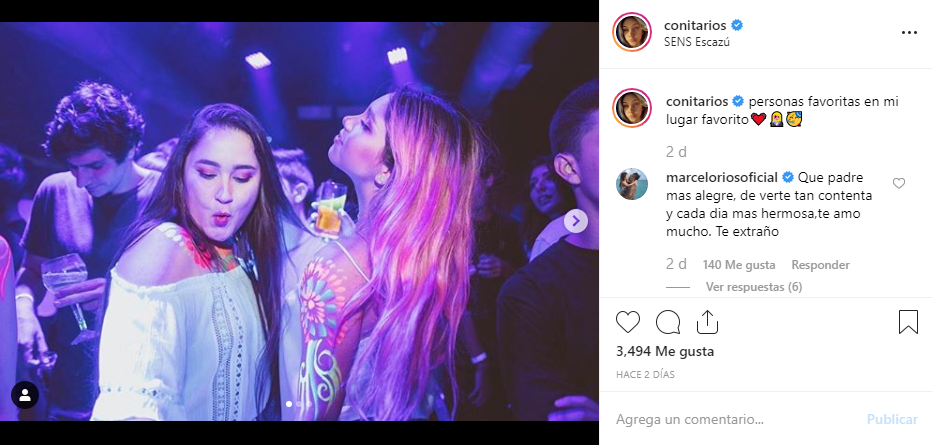Image resolution: width=932 pixels, height=445 pixels.
Task: Like the marceloriosoficial comment heart
Action: point(899,184)
